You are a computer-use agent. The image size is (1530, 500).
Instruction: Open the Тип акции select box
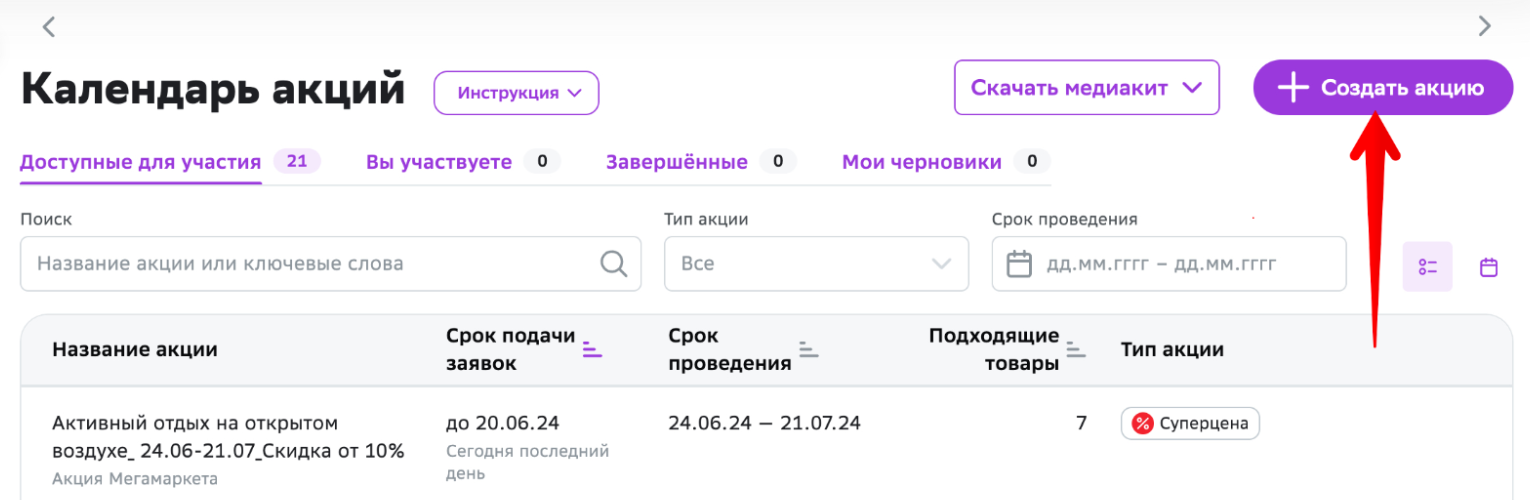pos(816,264)
